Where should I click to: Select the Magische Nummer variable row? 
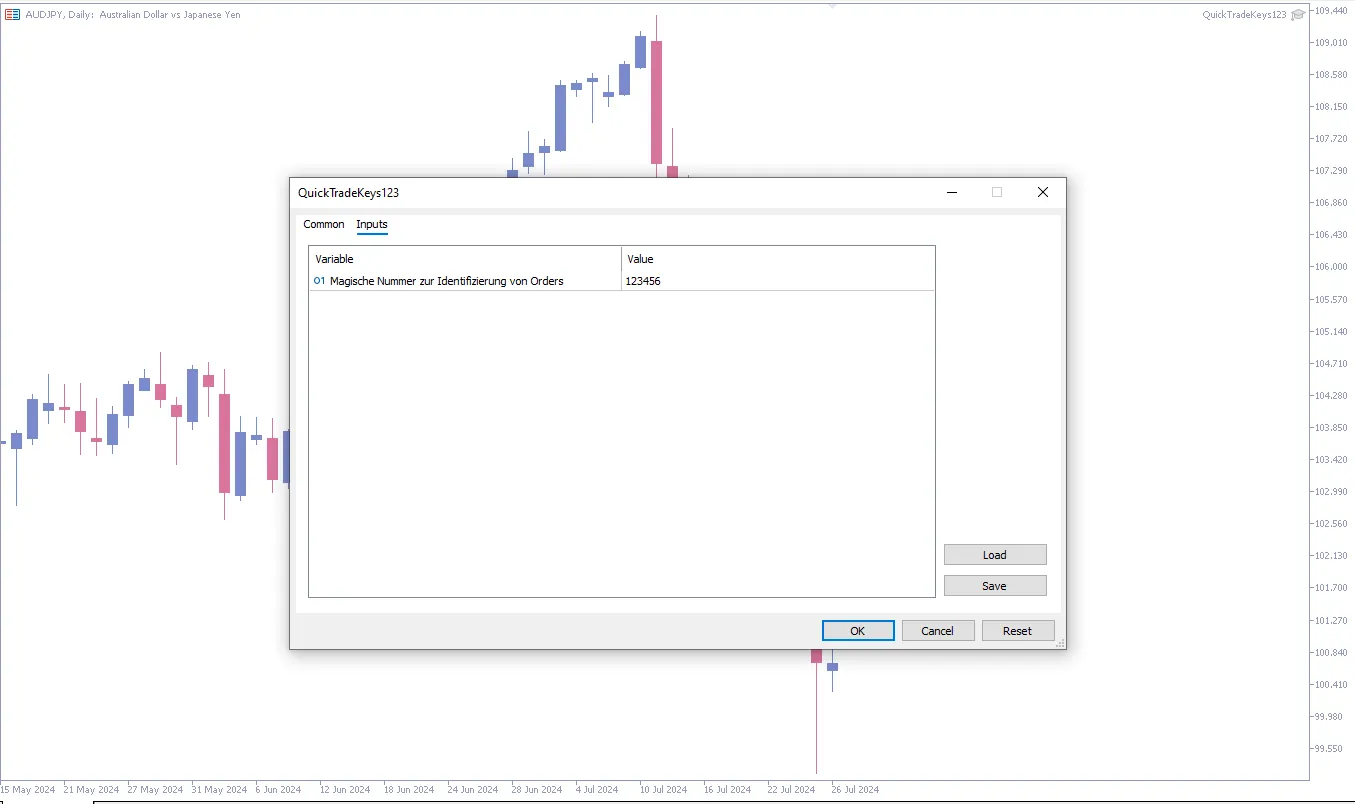click(x=446, y=281)
